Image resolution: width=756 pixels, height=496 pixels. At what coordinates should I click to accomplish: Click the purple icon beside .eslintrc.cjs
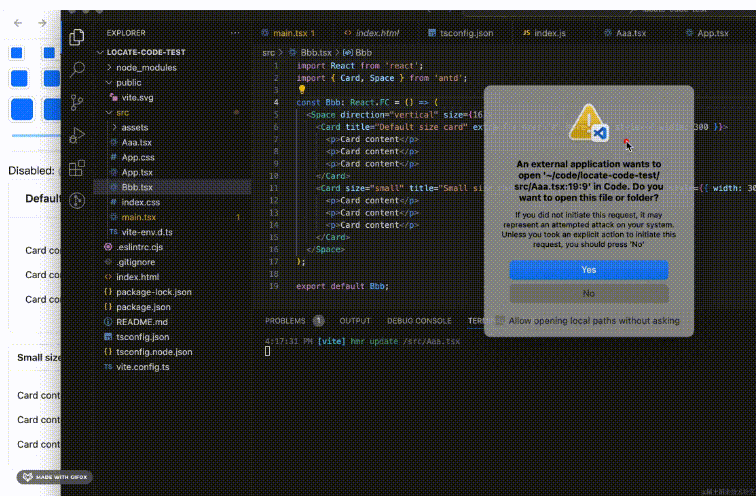(108, 247)
